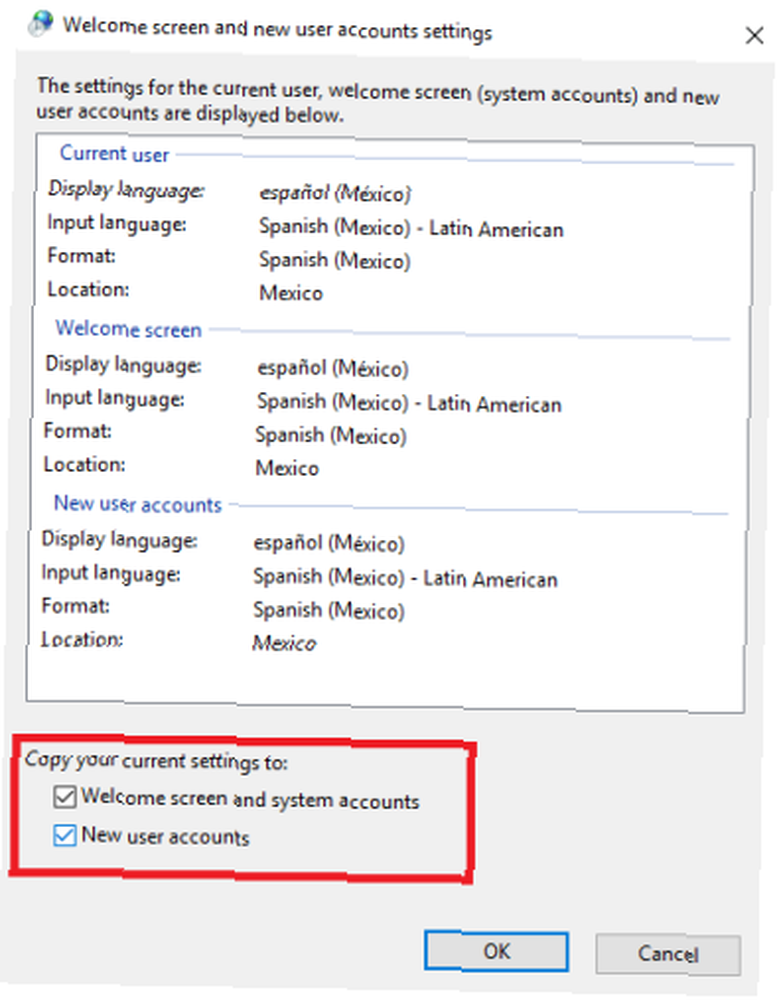Screen dimensions: 777x1000
Task: Close the Welcome screen settings dialog
Action: (x=755, y=35)
